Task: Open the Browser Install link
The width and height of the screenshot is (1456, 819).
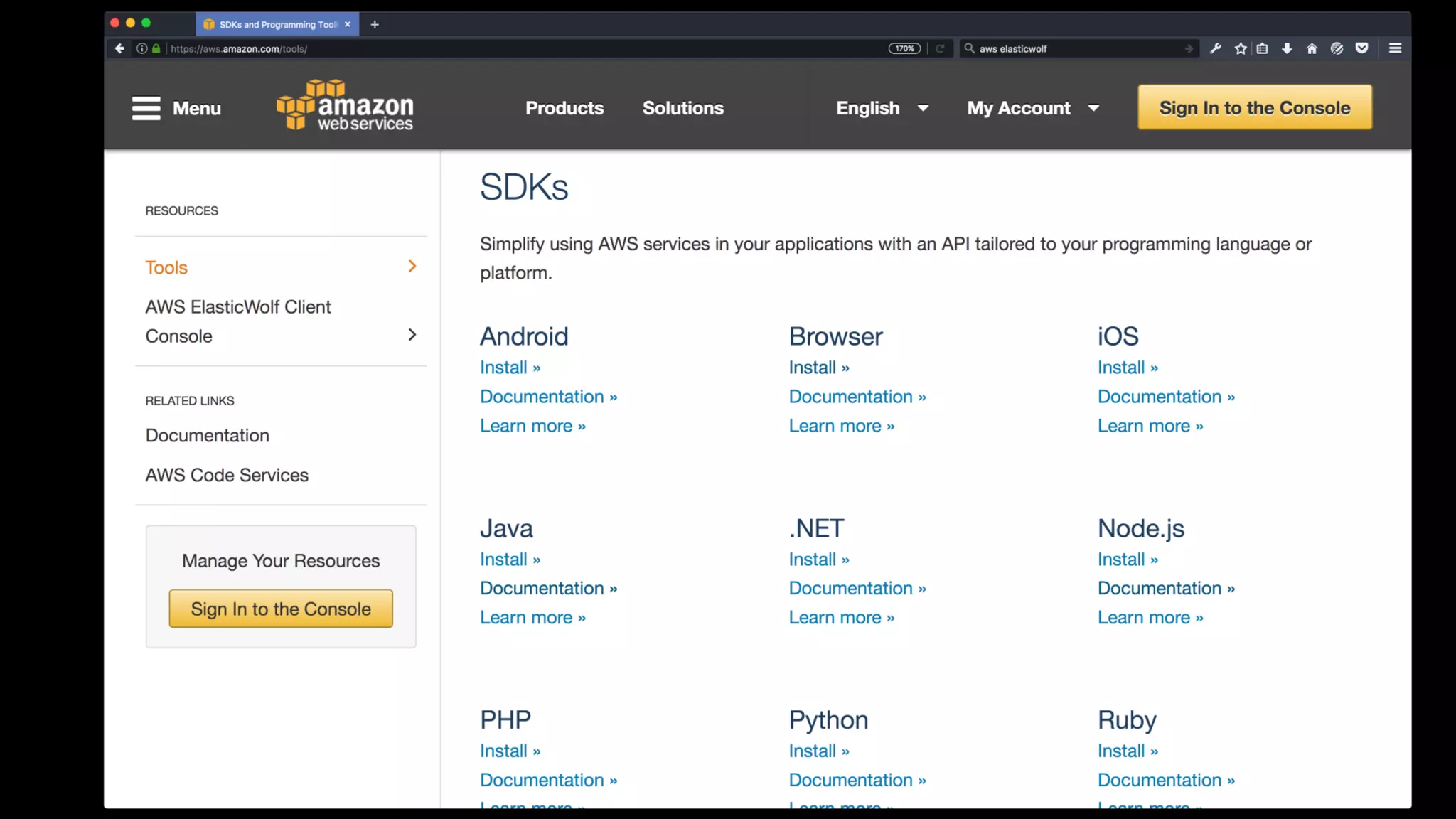Action: [819, 368]
